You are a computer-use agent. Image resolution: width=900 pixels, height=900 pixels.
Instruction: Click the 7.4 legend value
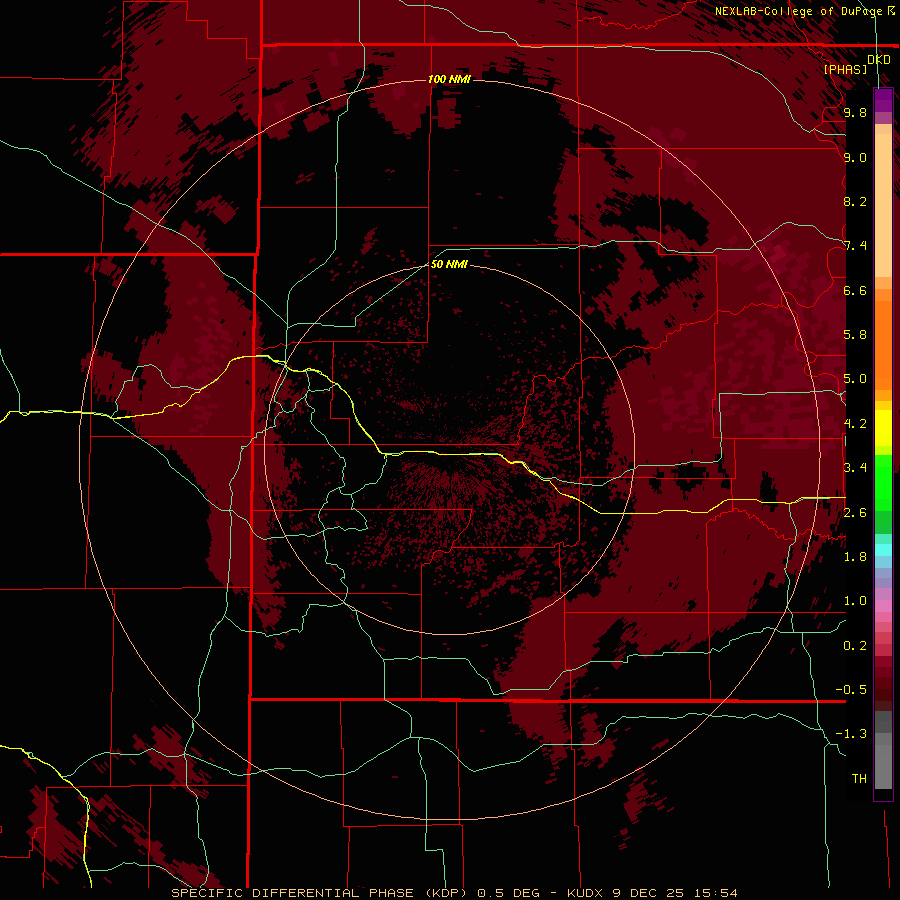tap(855, 246)
